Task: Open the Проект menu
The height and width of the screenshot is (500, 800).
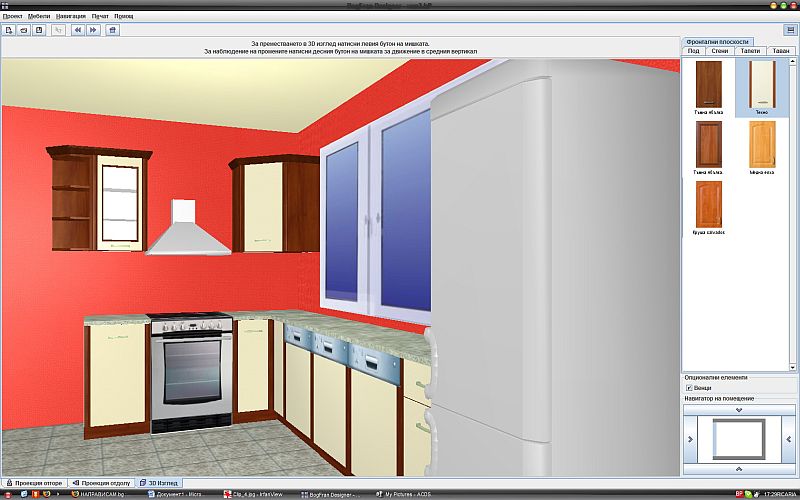Action: [x=12, y=16]
